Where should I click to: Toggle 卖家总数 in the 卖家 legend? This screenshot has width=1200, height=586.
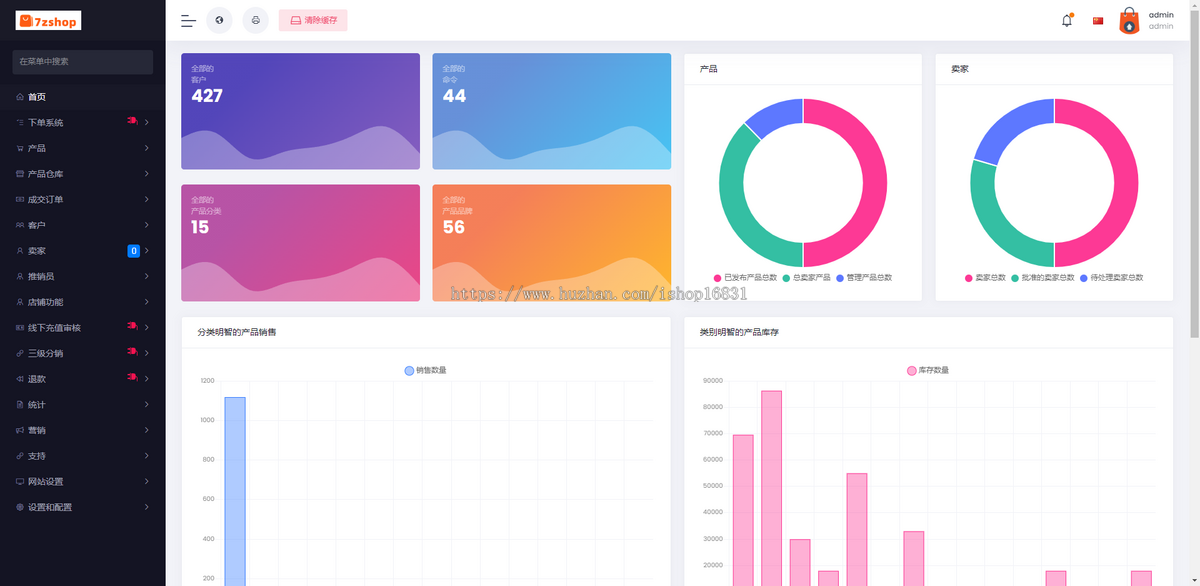(985, 277)
